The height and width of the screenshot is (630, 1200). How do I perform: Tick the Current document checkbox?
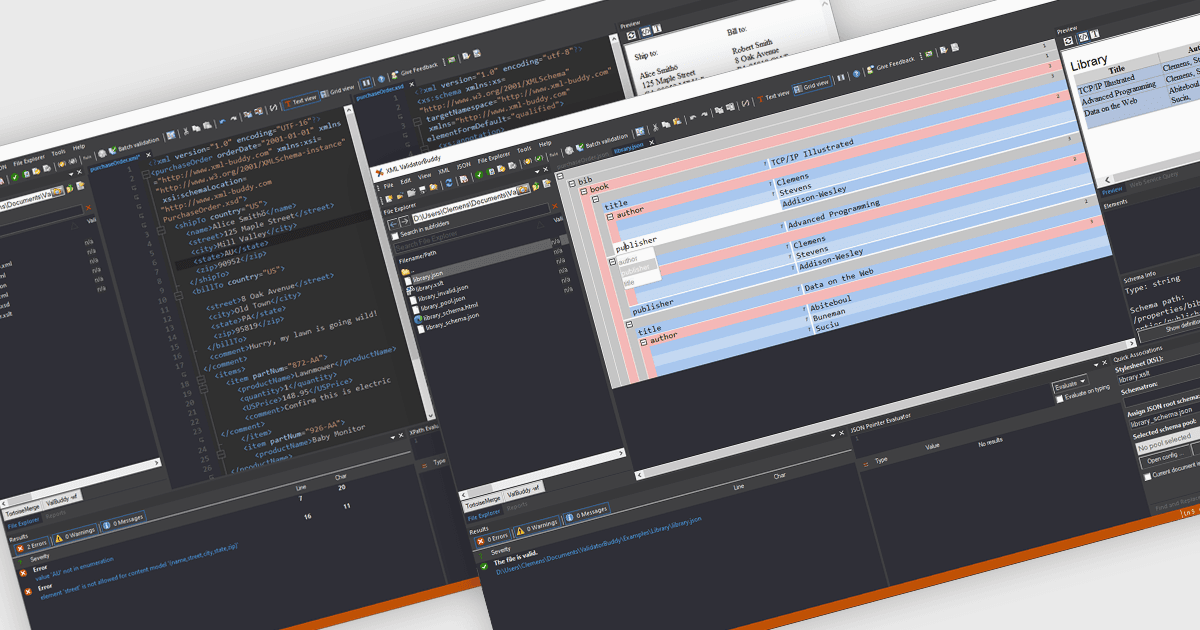point(1148,477)
